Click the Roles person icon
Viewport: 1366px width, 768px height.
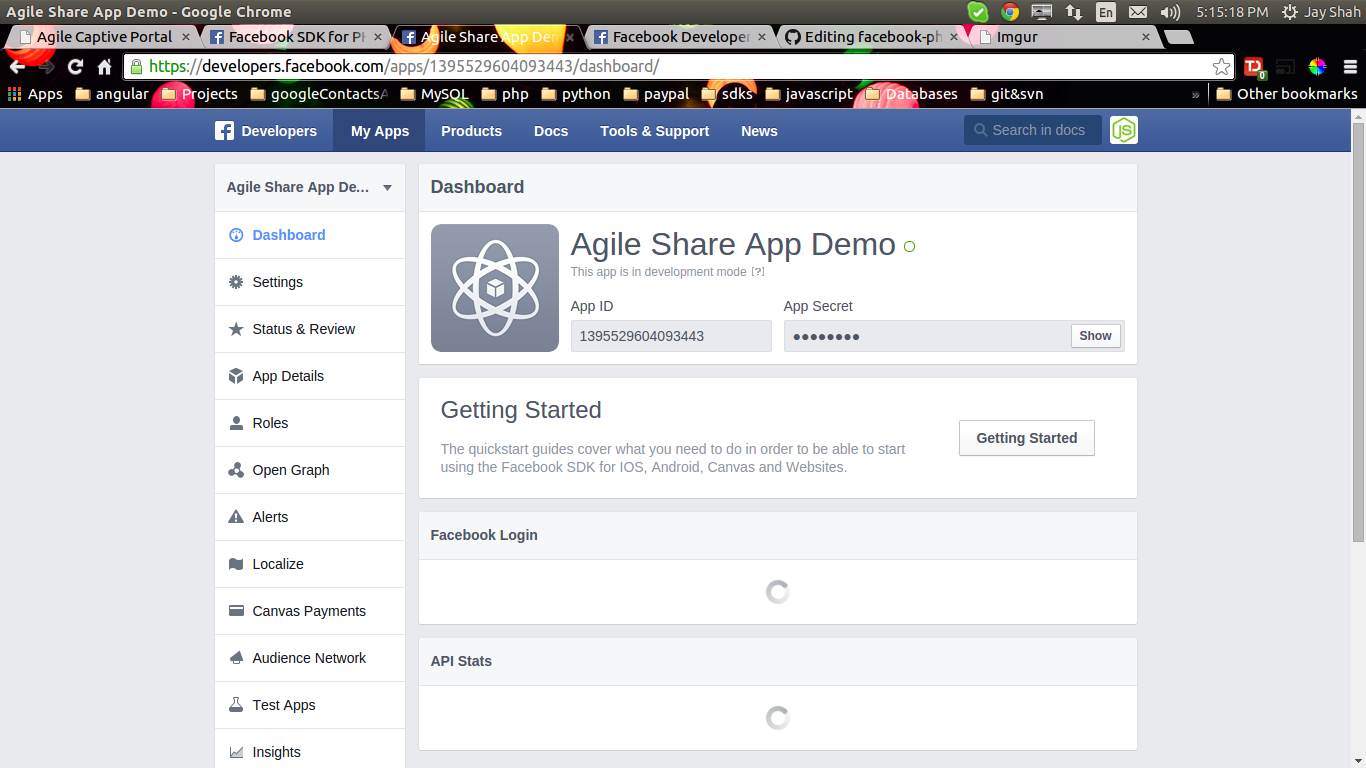pos(236,423)
